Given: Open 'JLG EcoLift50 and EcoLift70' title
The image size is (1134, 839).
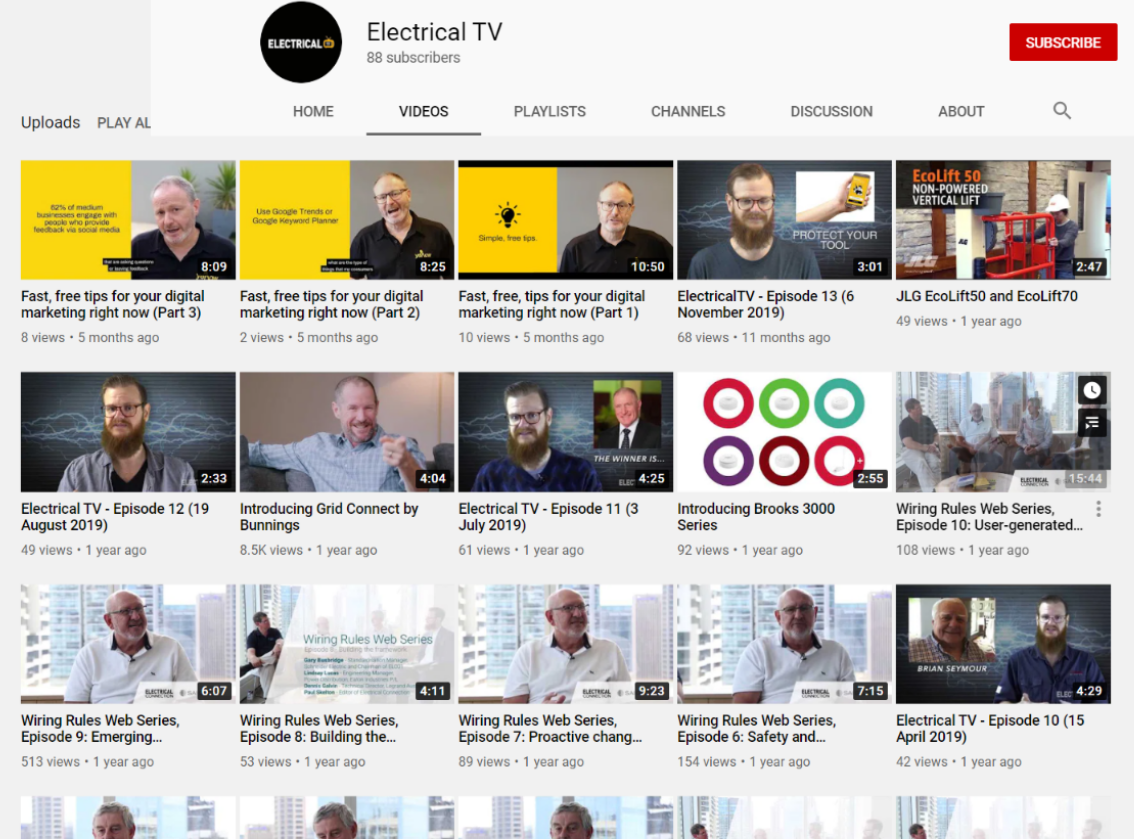Looking at the screenshot, I should 986,296.
